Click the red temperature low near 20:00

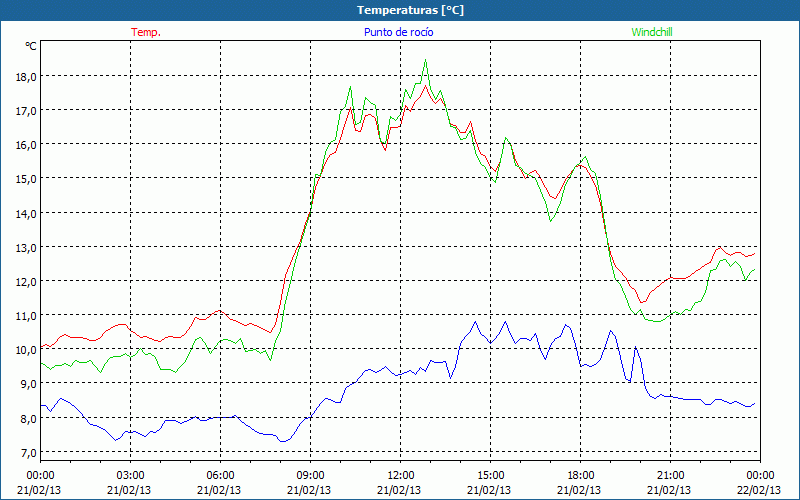pyautogui.click(x=642, y=302)
